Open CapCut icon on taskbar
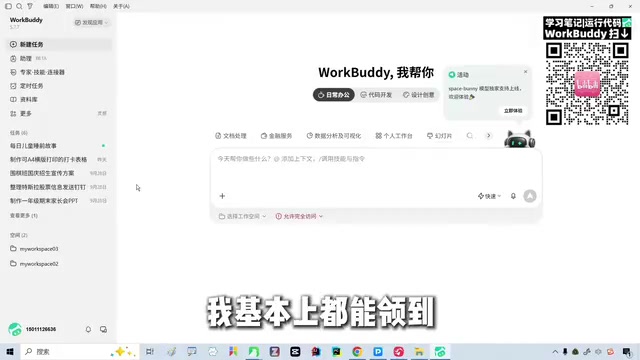The height and width of the screenshot is (360, 640). coord(295,351)
